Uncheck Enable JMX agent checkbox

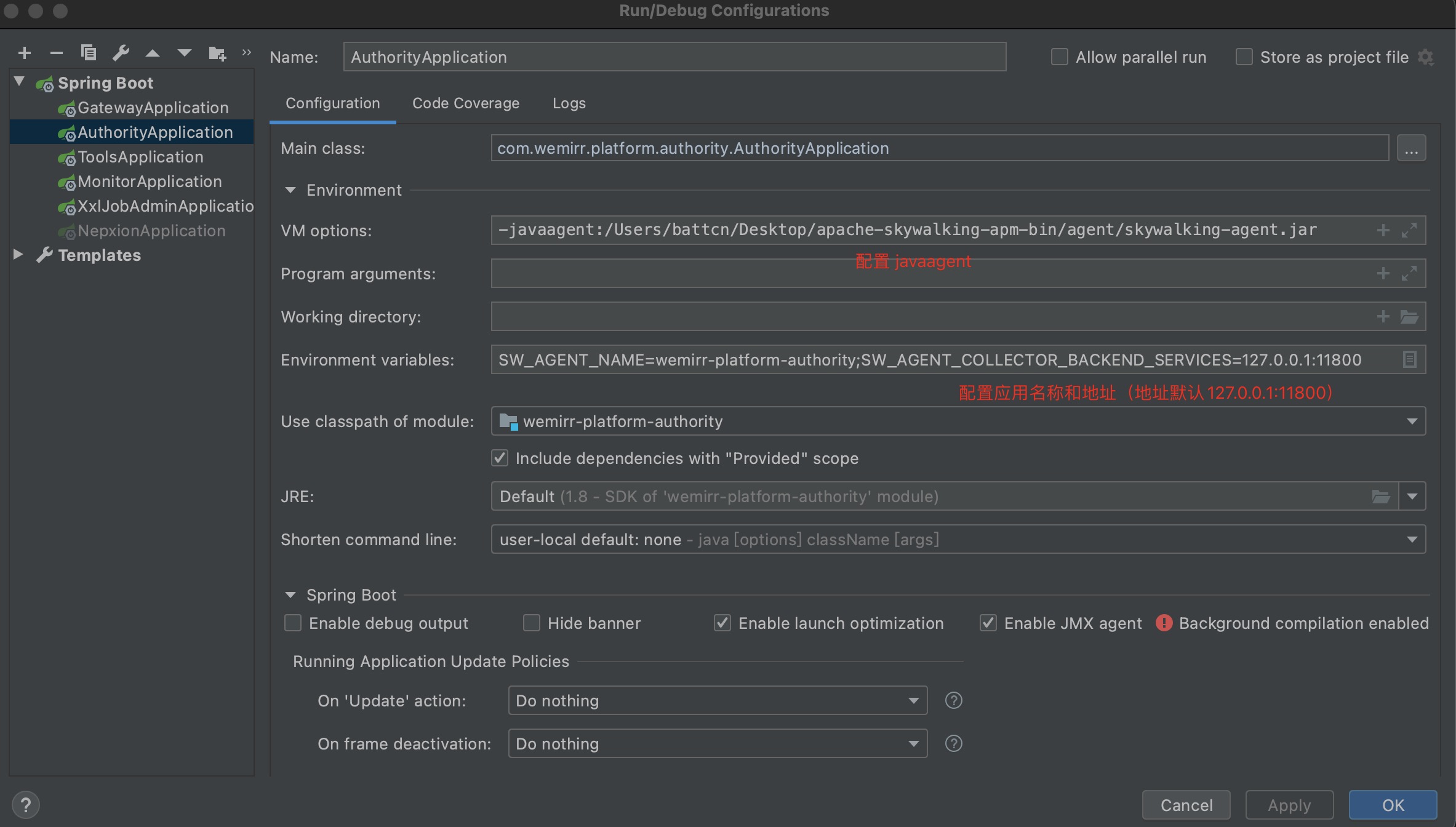[988, 623]
